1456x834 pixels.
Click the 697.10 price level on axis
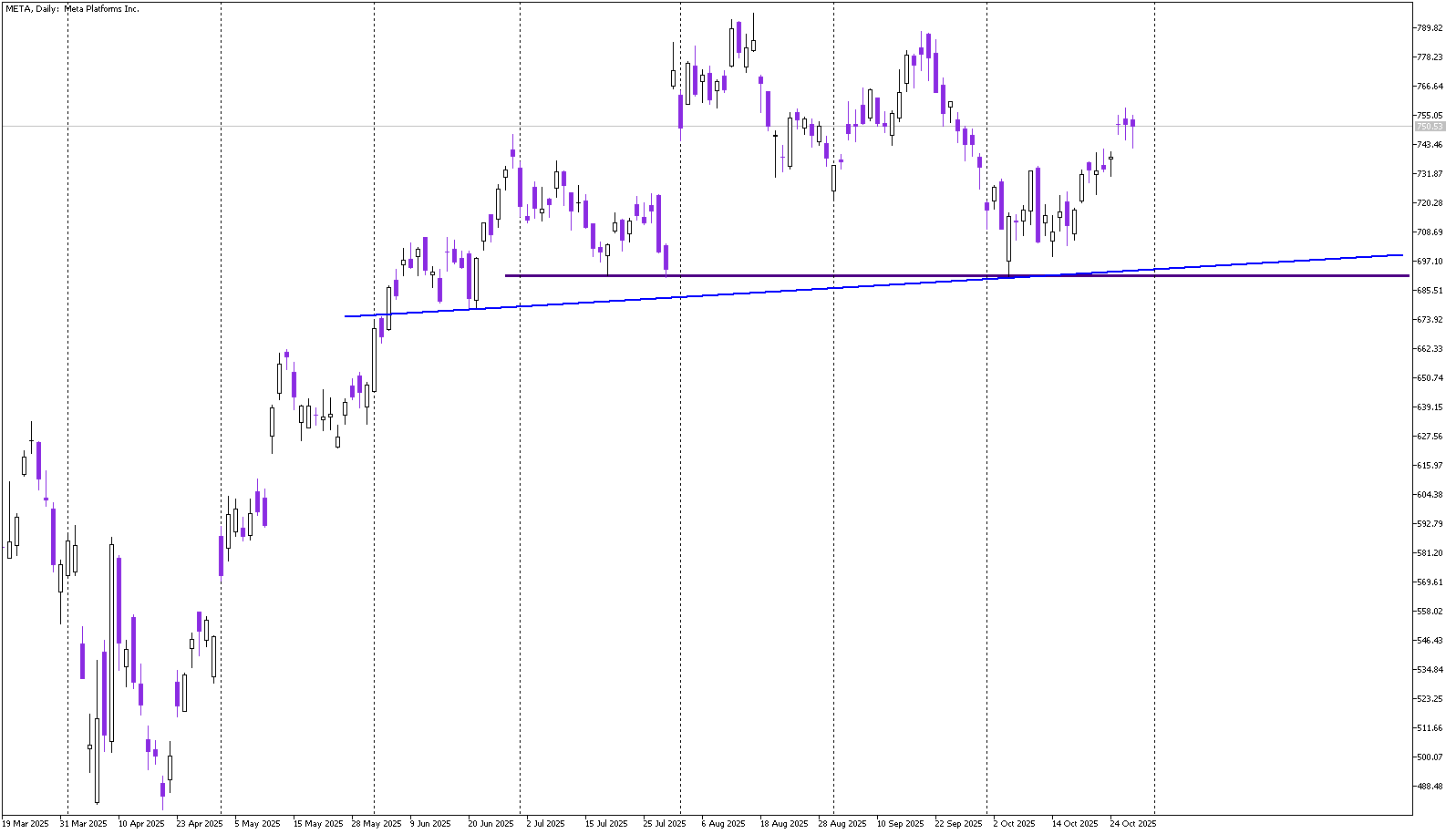pos(1429,262)
